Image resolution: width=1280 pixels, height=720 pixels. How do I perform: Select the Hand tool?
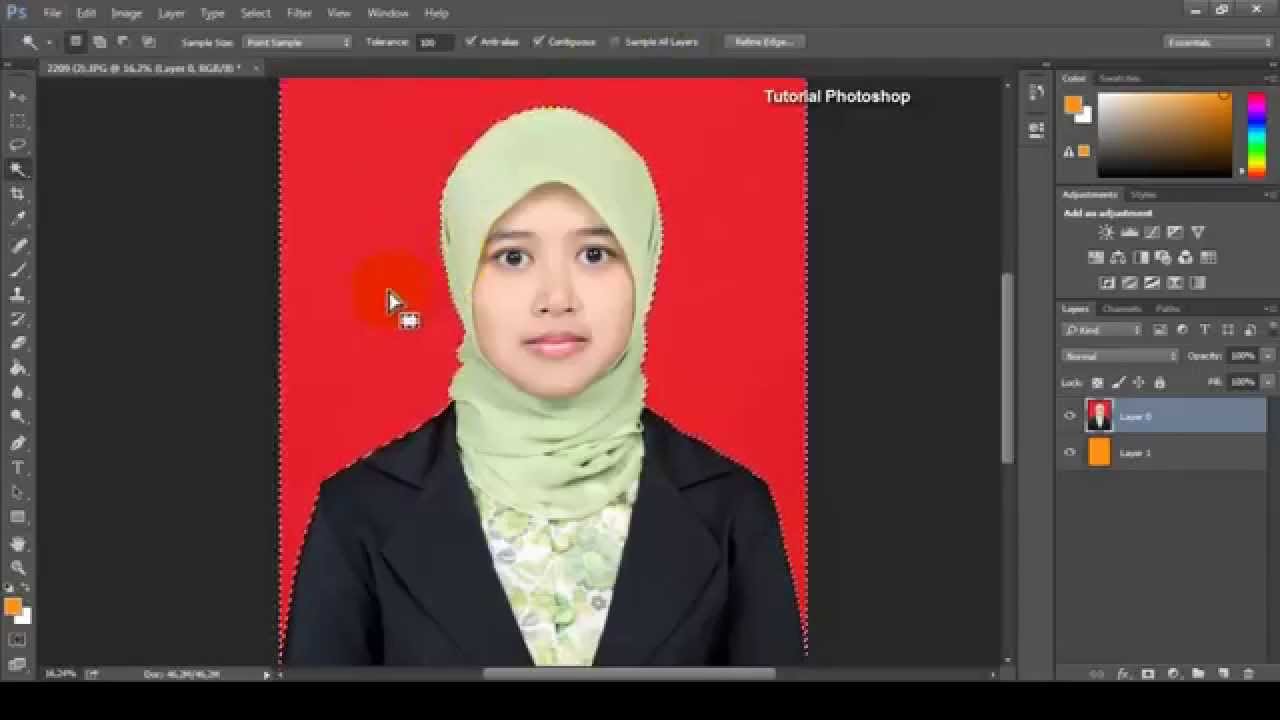(x=18, y=543)
